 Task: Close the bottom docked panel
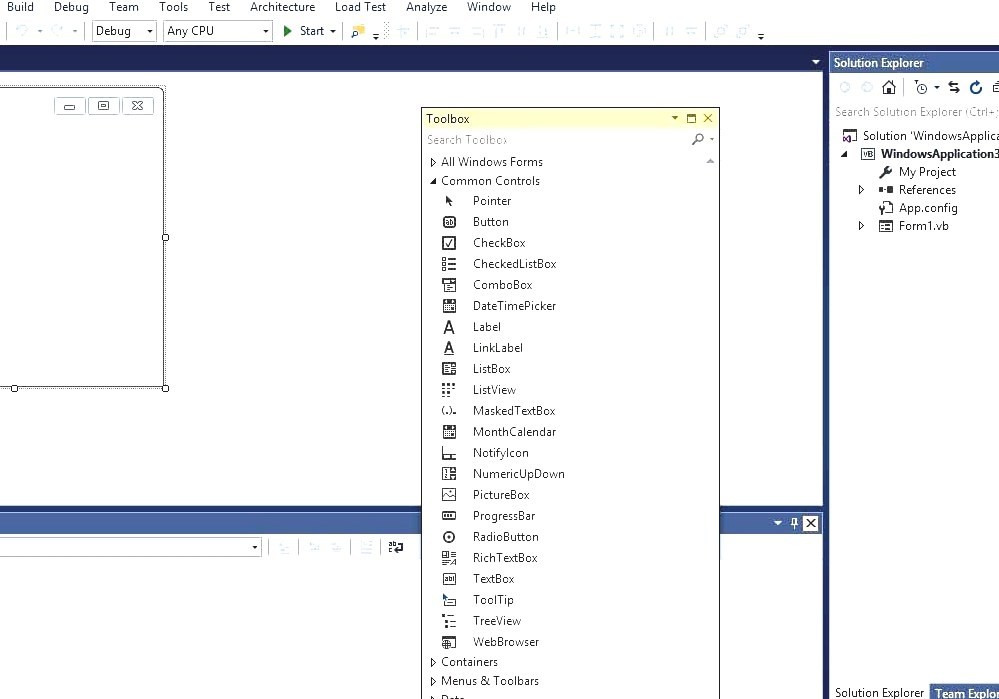click(810, 523)
